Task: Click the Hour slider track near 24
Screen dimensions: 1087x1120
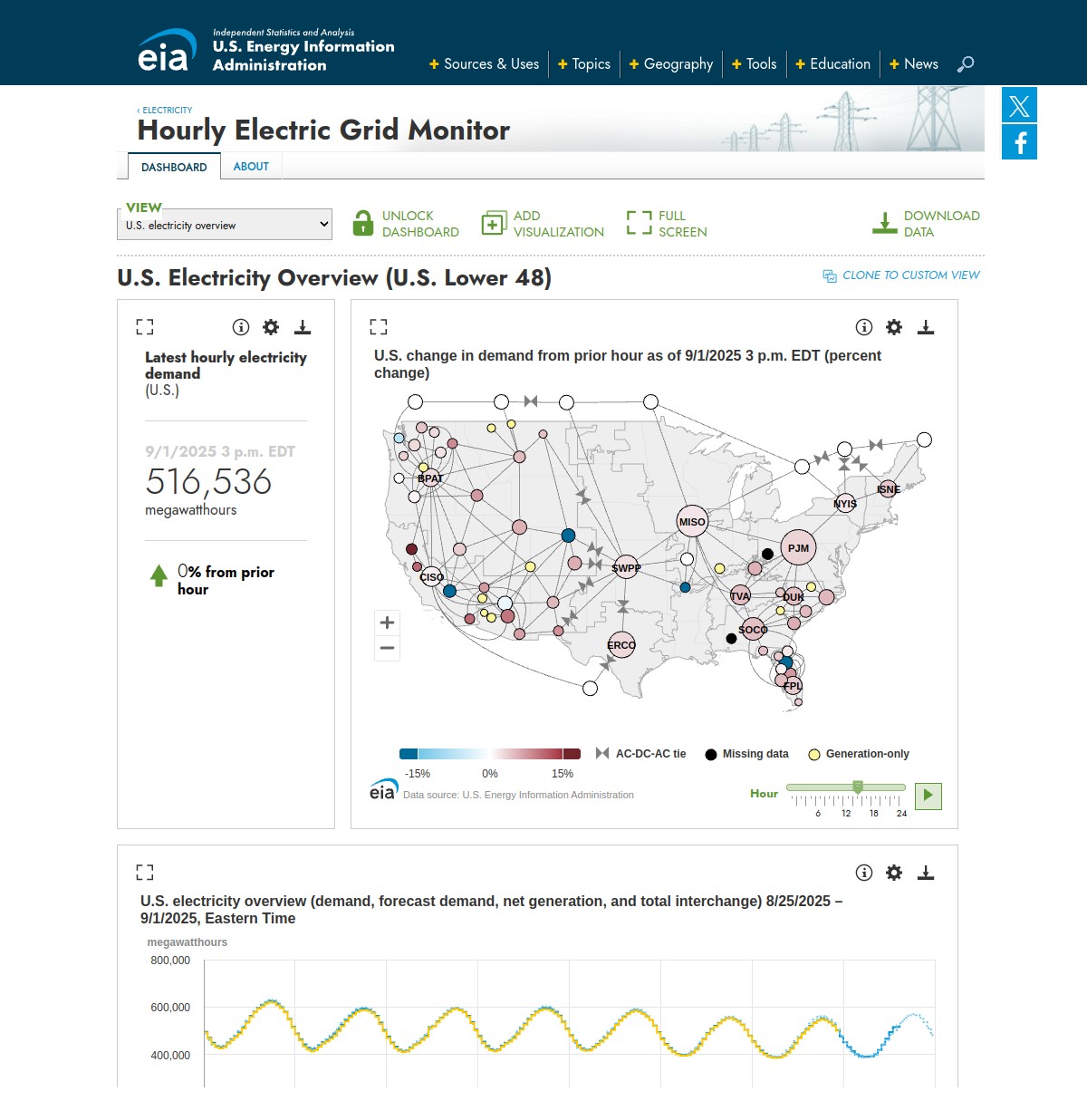Action: [900, 787]
